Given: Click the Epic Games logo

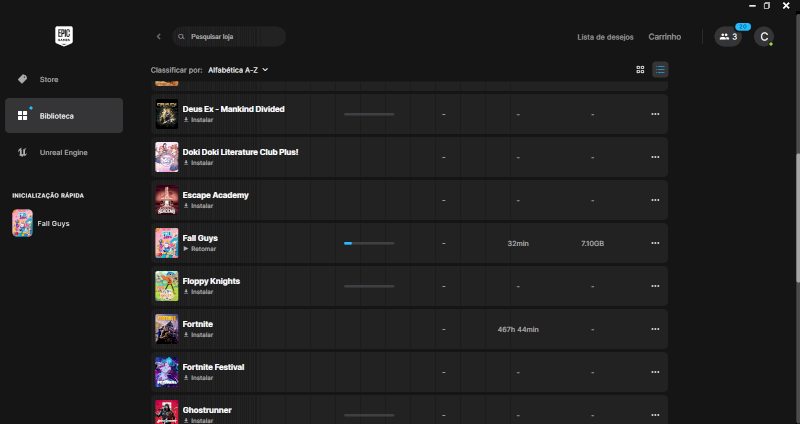Looking at the screenshot, I should pyautogui.click(x=66, y=37).
